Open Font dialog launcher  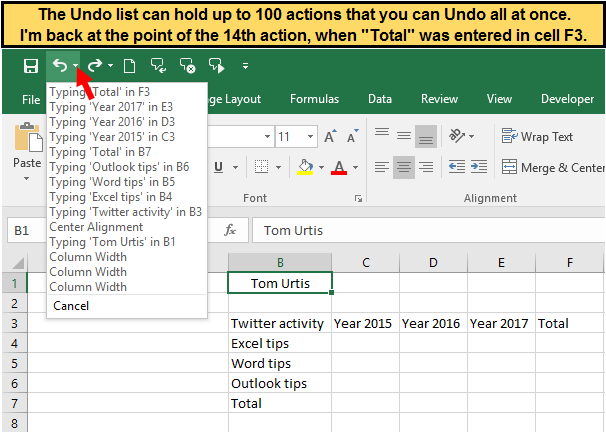pyautogui.click(x=359, y=199)
